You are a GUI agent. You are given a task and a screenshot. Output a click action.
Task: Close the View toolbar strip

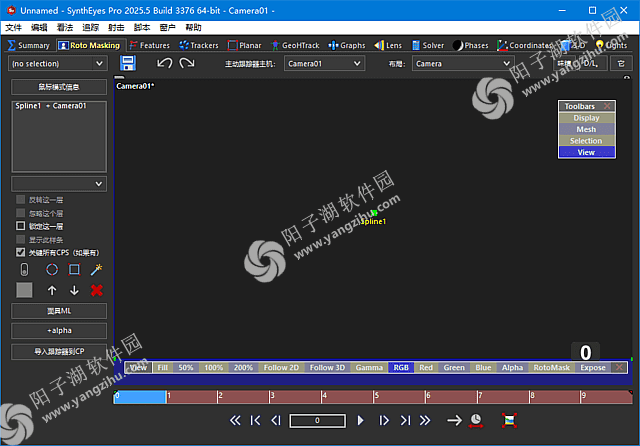[x=619, y=368]
